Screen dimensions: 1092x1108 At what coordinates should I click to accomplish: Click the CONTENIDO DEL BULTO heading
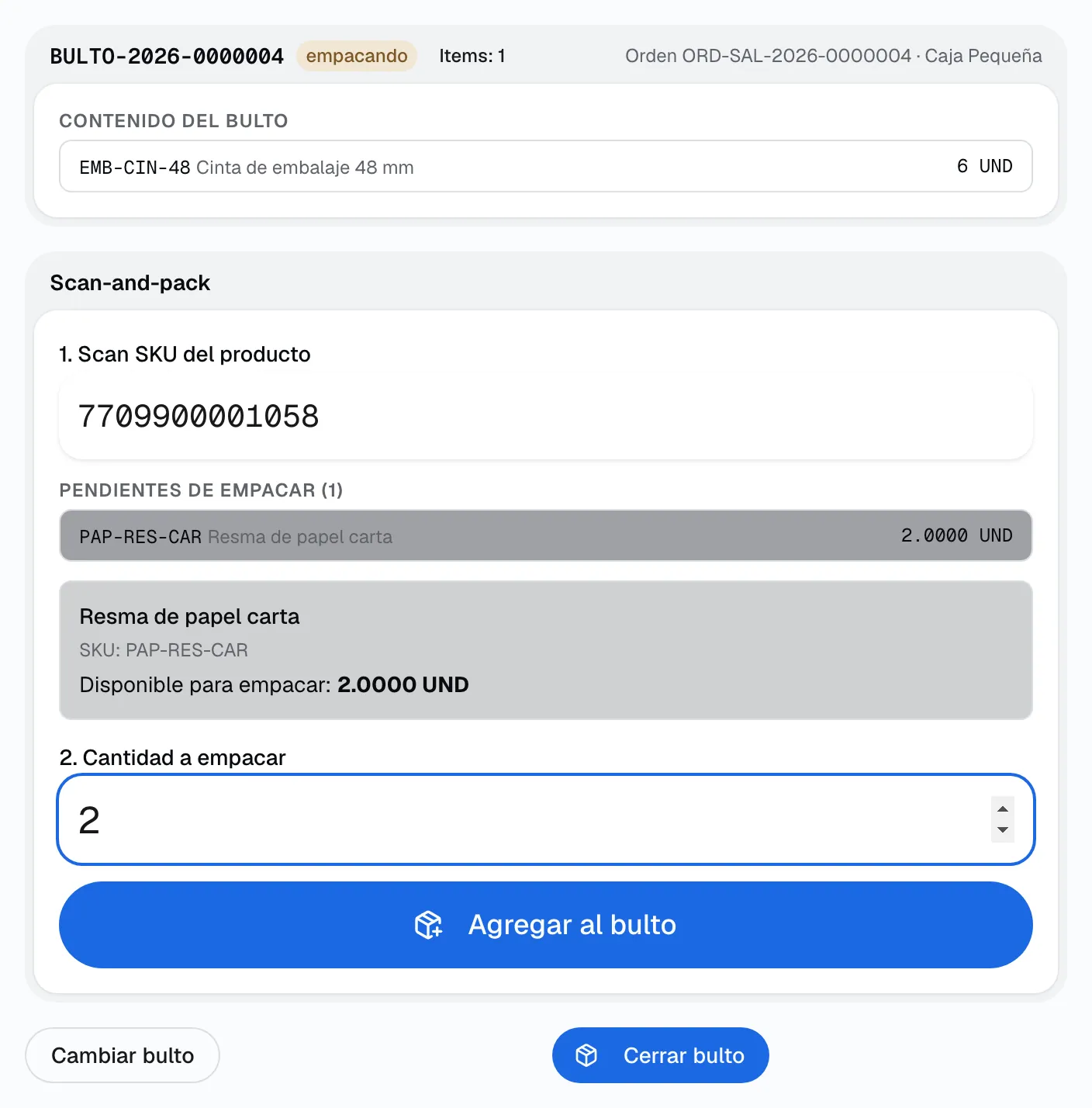coord(174,121)
